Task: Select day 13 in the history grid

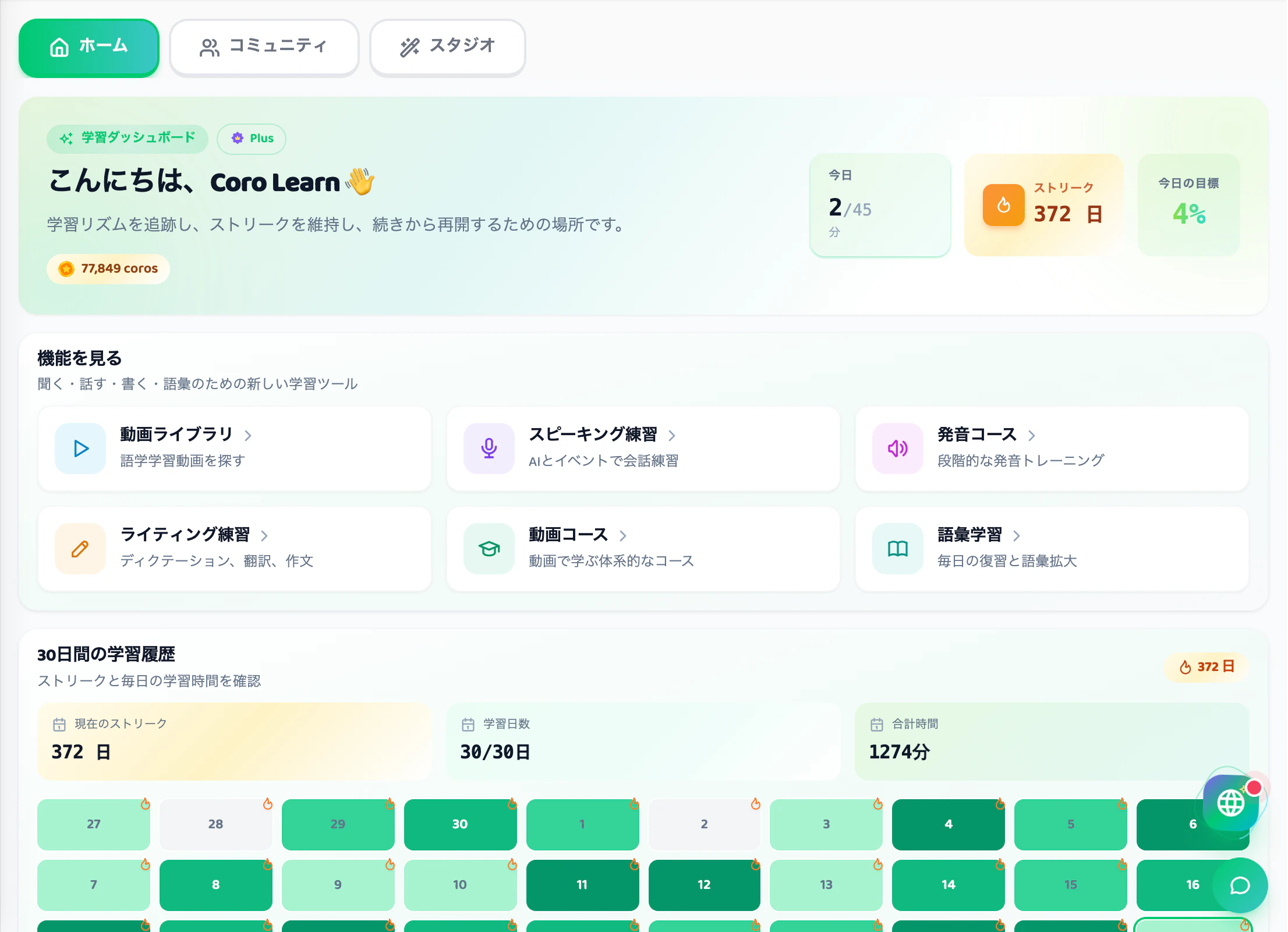Action: 826,885
